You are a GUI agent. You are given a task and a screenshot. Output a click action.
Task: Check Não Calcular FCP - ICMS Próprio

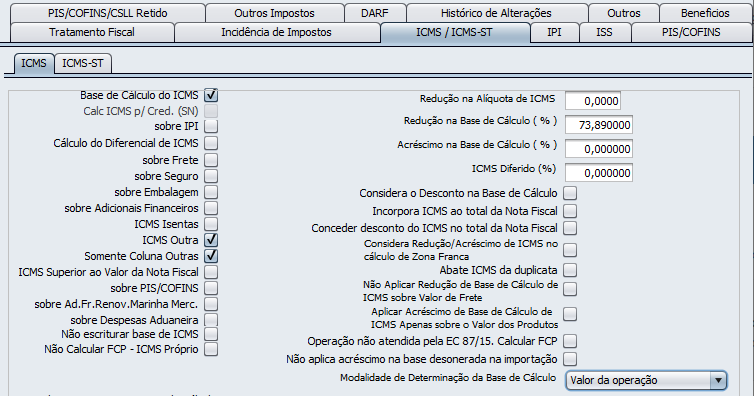tap(211, 349)
